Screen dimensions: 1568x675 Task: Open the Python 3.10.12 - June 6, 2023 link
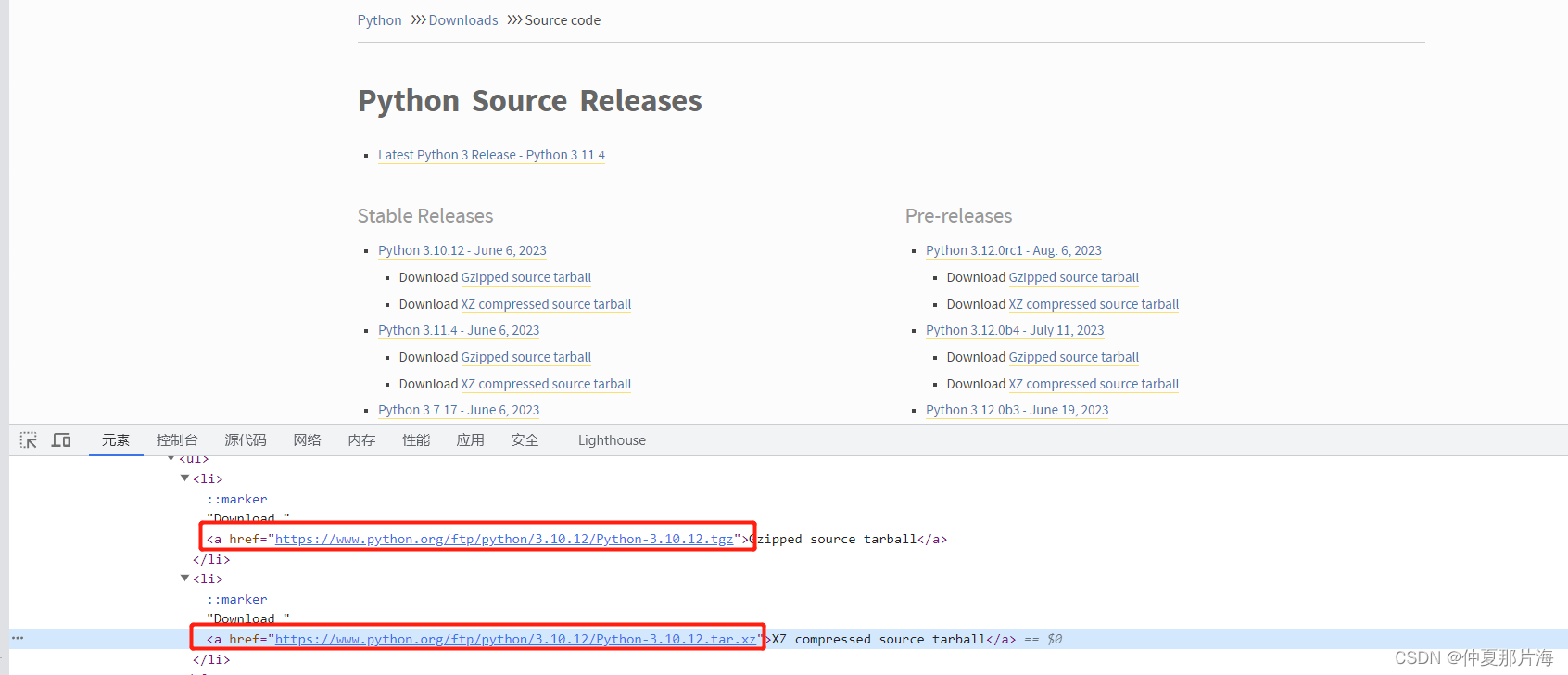click(x=462, y=250)
